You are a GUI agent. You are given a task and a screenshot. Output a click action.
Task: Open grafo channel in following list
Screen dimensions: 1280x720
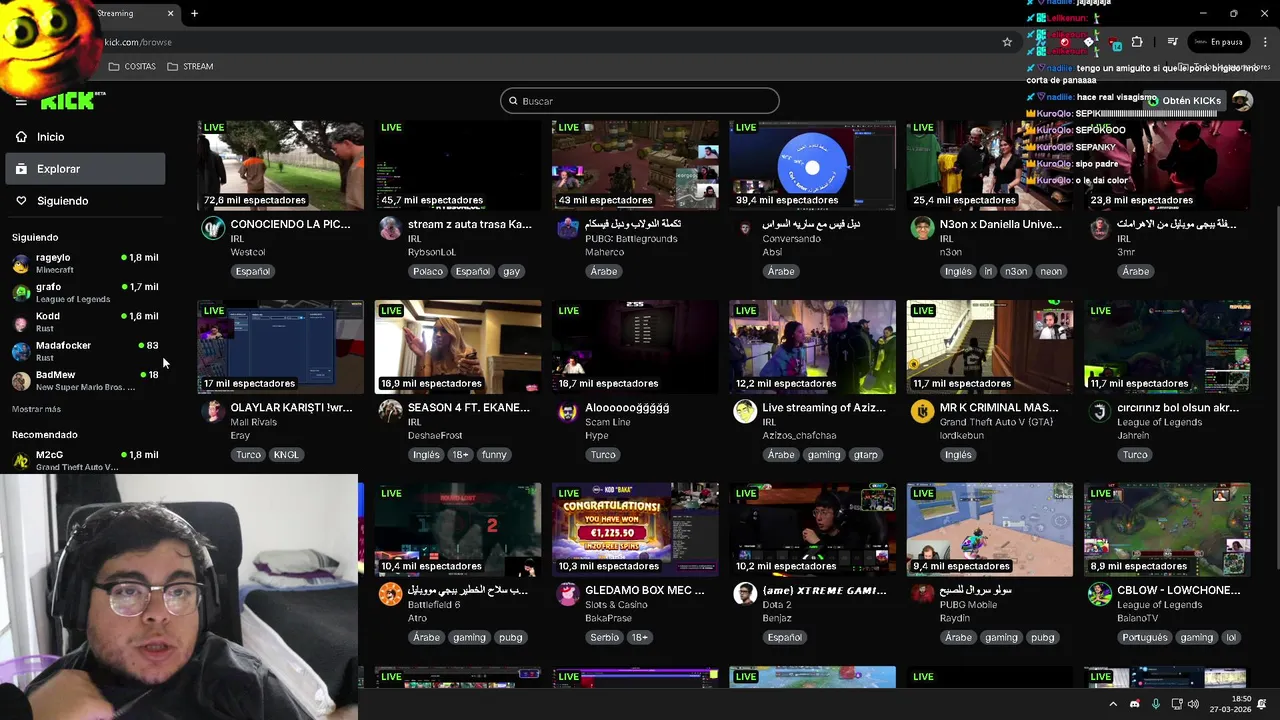click(85, 292)
